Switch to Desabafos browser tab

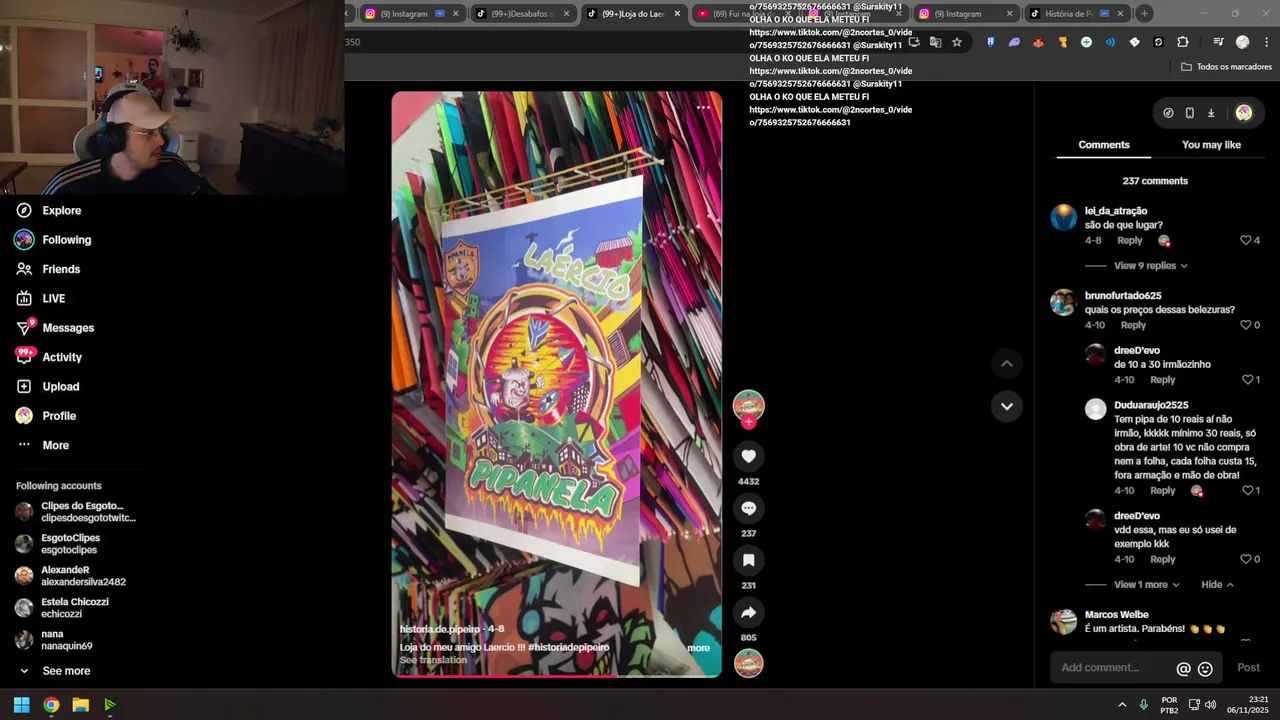(522, 14)
